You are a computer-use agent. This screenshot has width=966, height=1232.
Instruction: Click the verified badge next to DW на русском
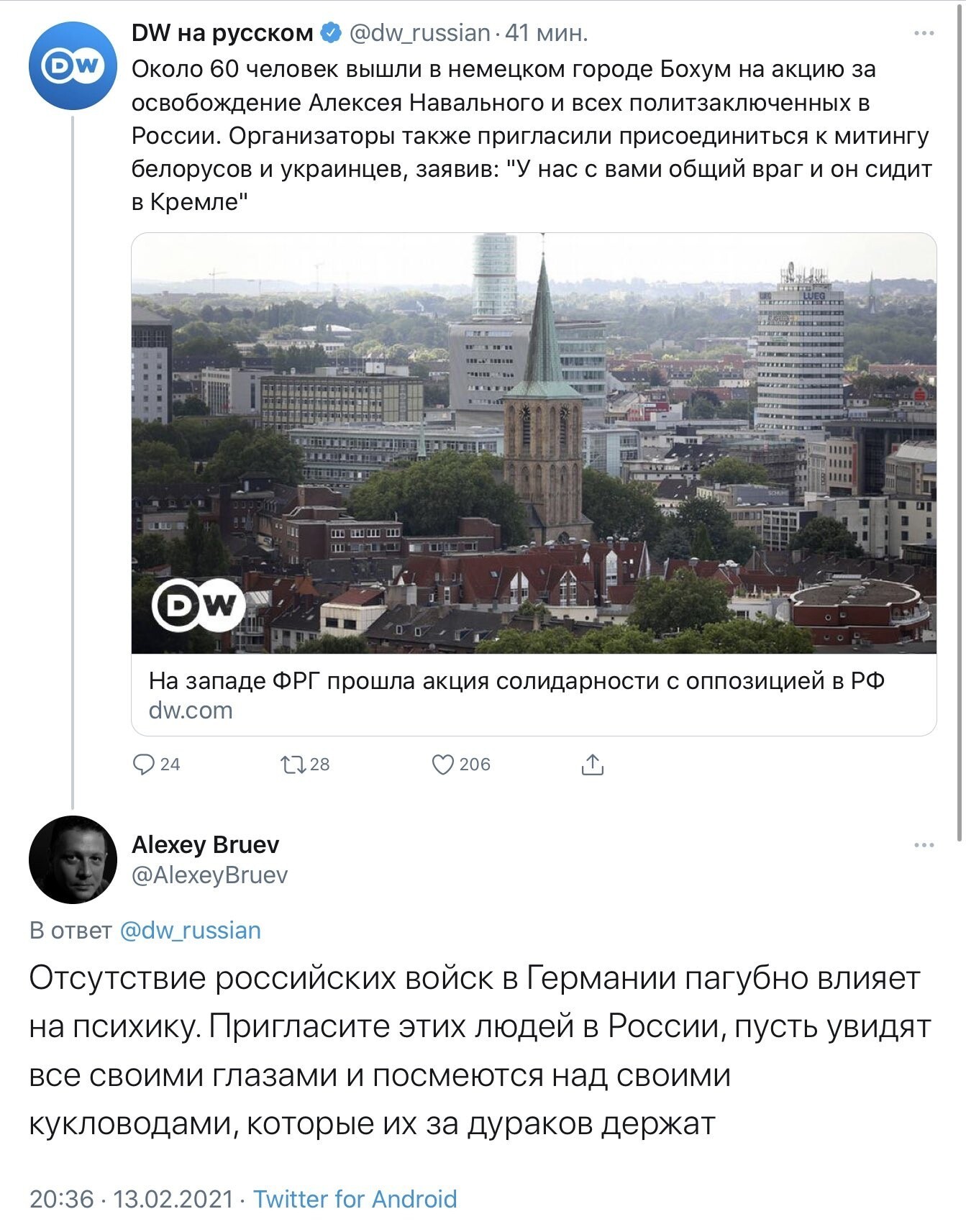click(330, 33)
